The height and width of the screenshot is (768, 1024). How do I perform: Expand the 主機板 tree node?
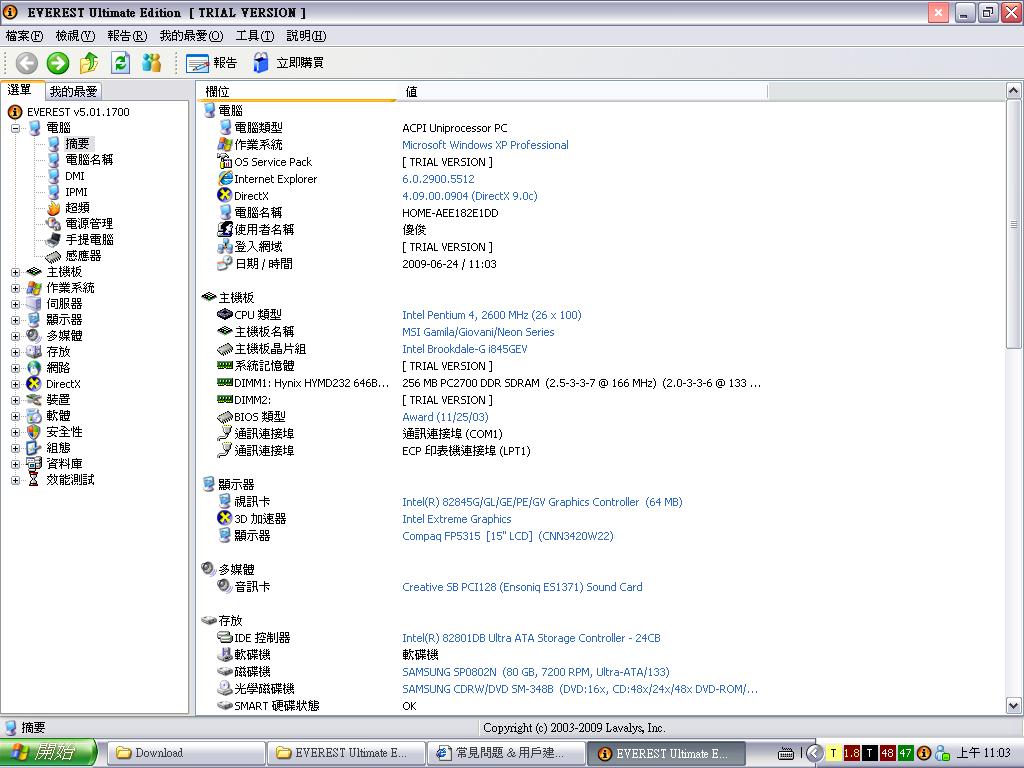[x=15, y=272]
